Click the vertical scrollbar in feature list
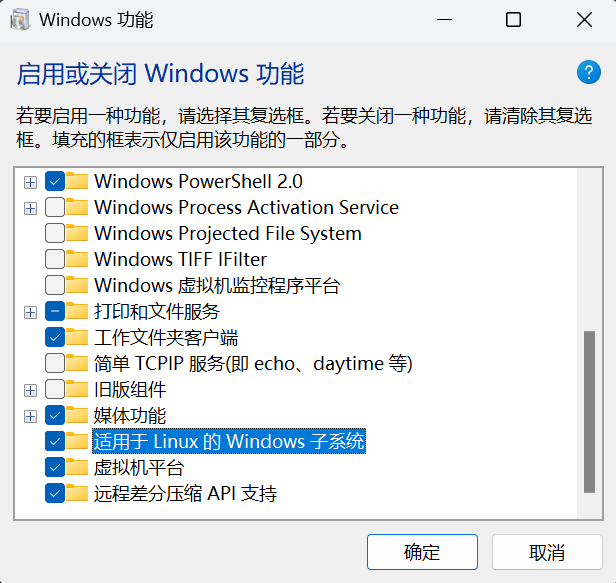Image resolution: width=616 pixels, height=583 pixels. 589,410
